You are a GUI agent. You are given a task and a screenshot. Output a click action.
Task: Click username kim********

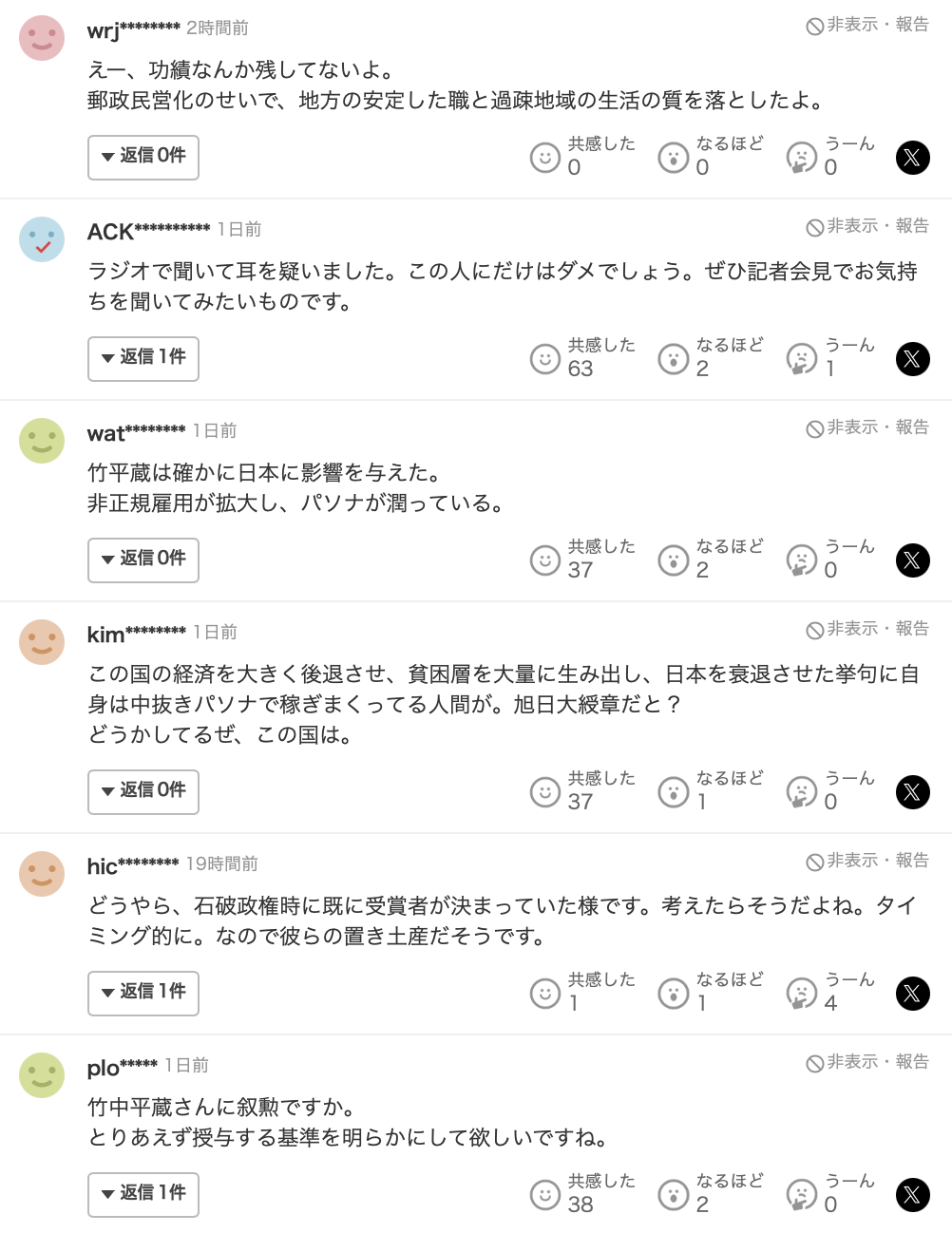136,634
